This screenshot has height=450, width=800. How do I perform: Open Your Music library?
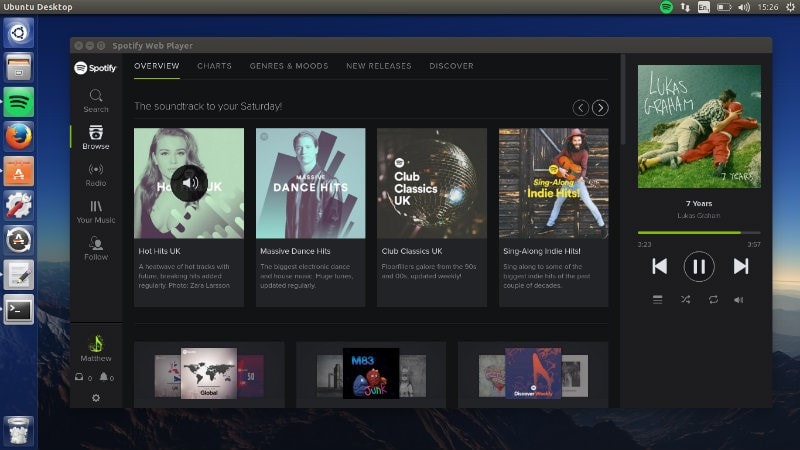96,212
